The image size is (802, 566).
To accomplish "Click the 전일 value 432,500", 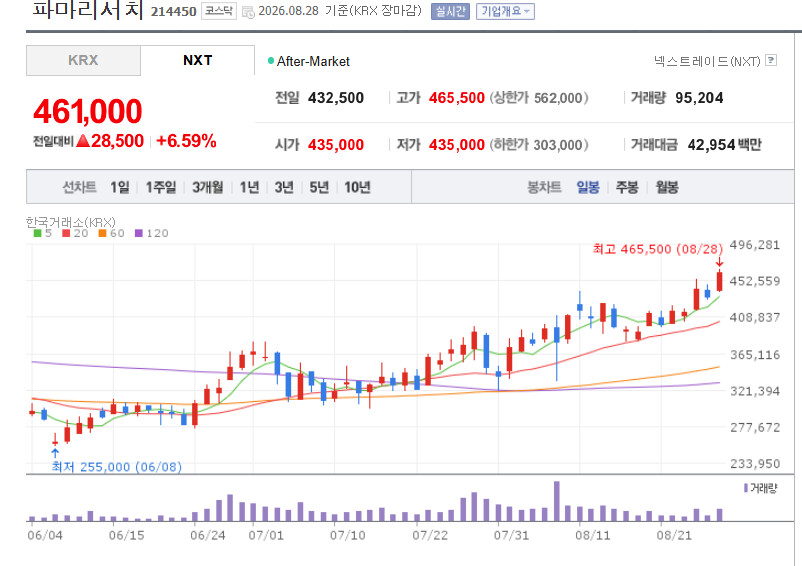I will (336, 98).
